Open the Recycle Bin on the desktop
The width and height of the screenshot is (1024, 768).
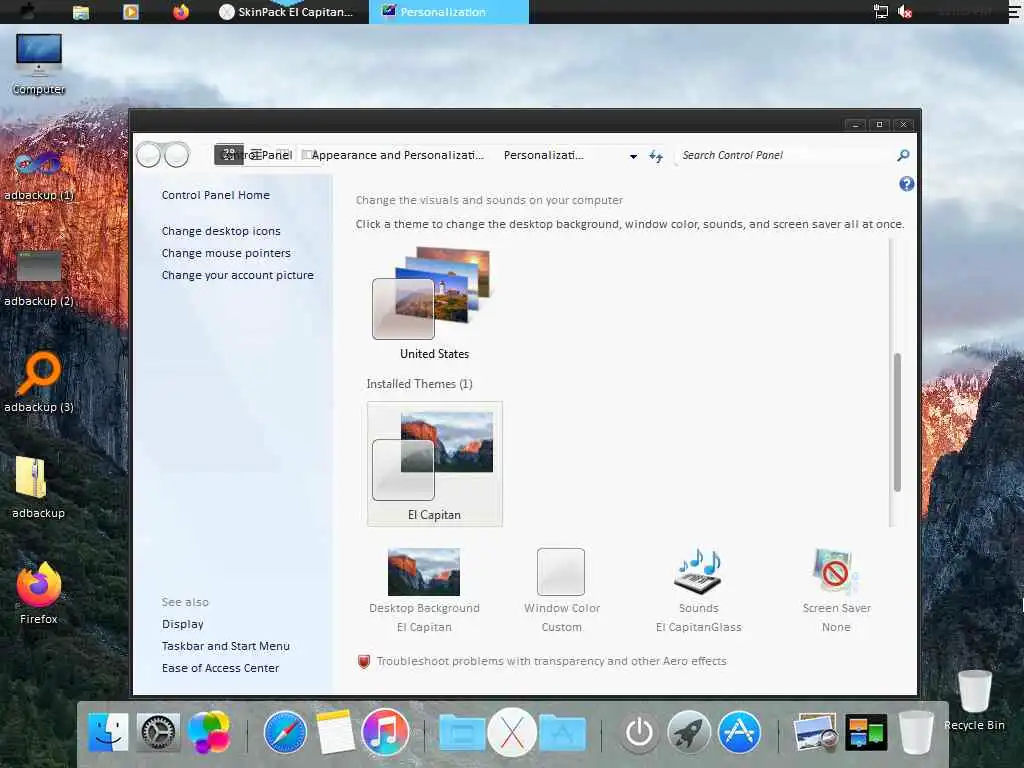[x=974, y=700]
